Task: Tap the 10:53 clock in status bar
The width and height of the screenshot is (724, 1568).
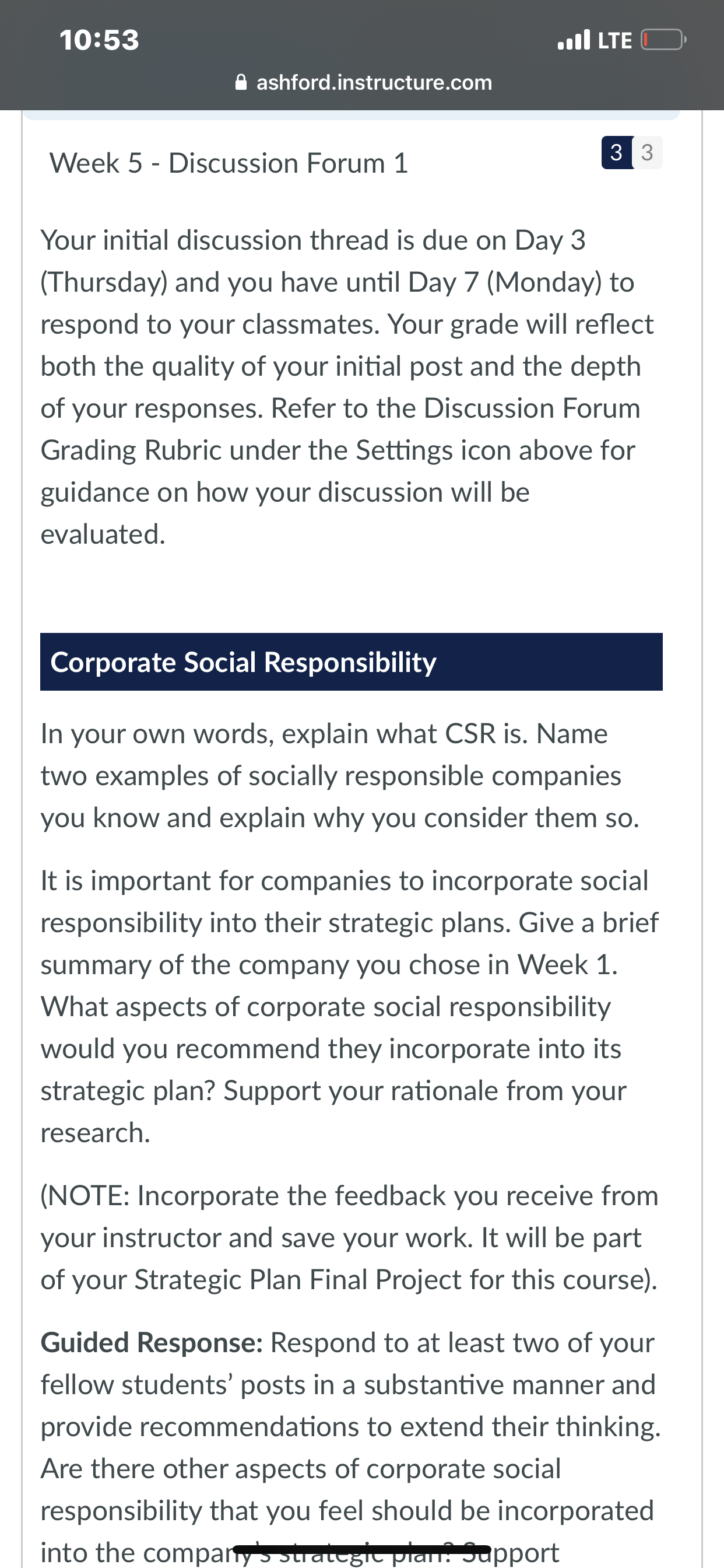Action: click(99, 40)
